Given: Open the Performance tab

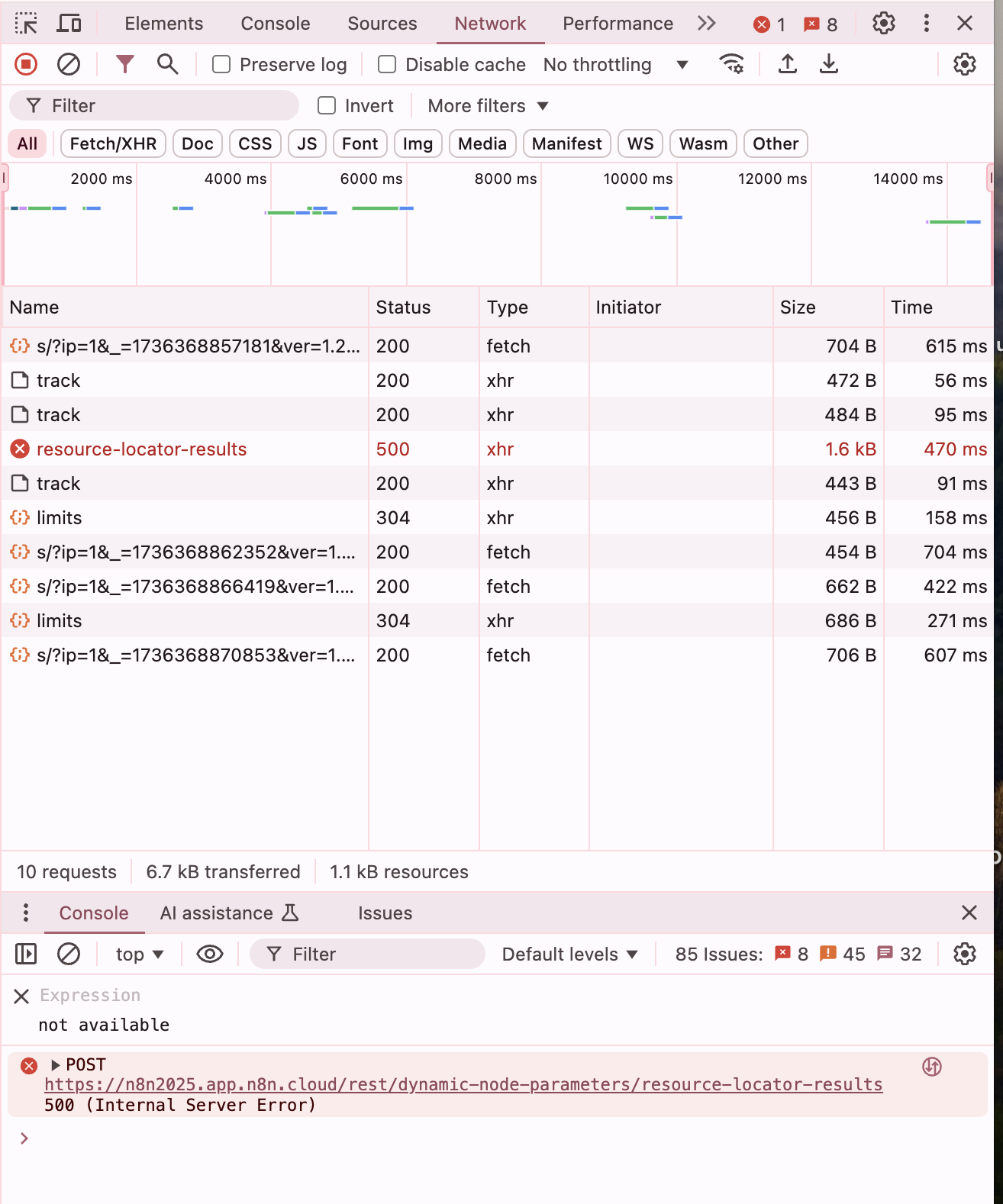Looking at the screenshot, I should (618, 24).
